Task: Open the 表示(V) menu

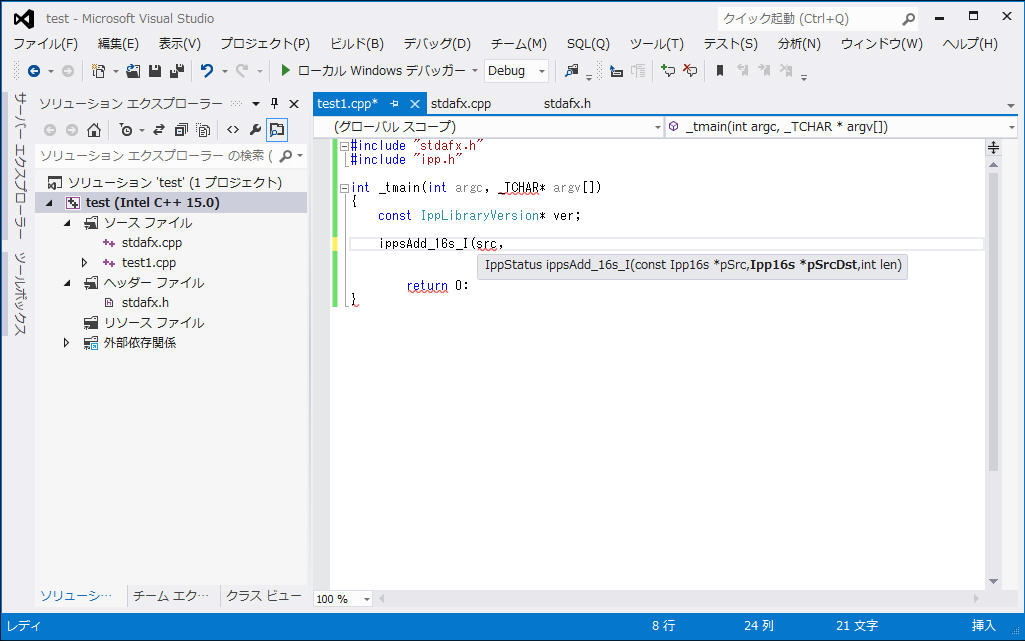Action: click(180, 44)
